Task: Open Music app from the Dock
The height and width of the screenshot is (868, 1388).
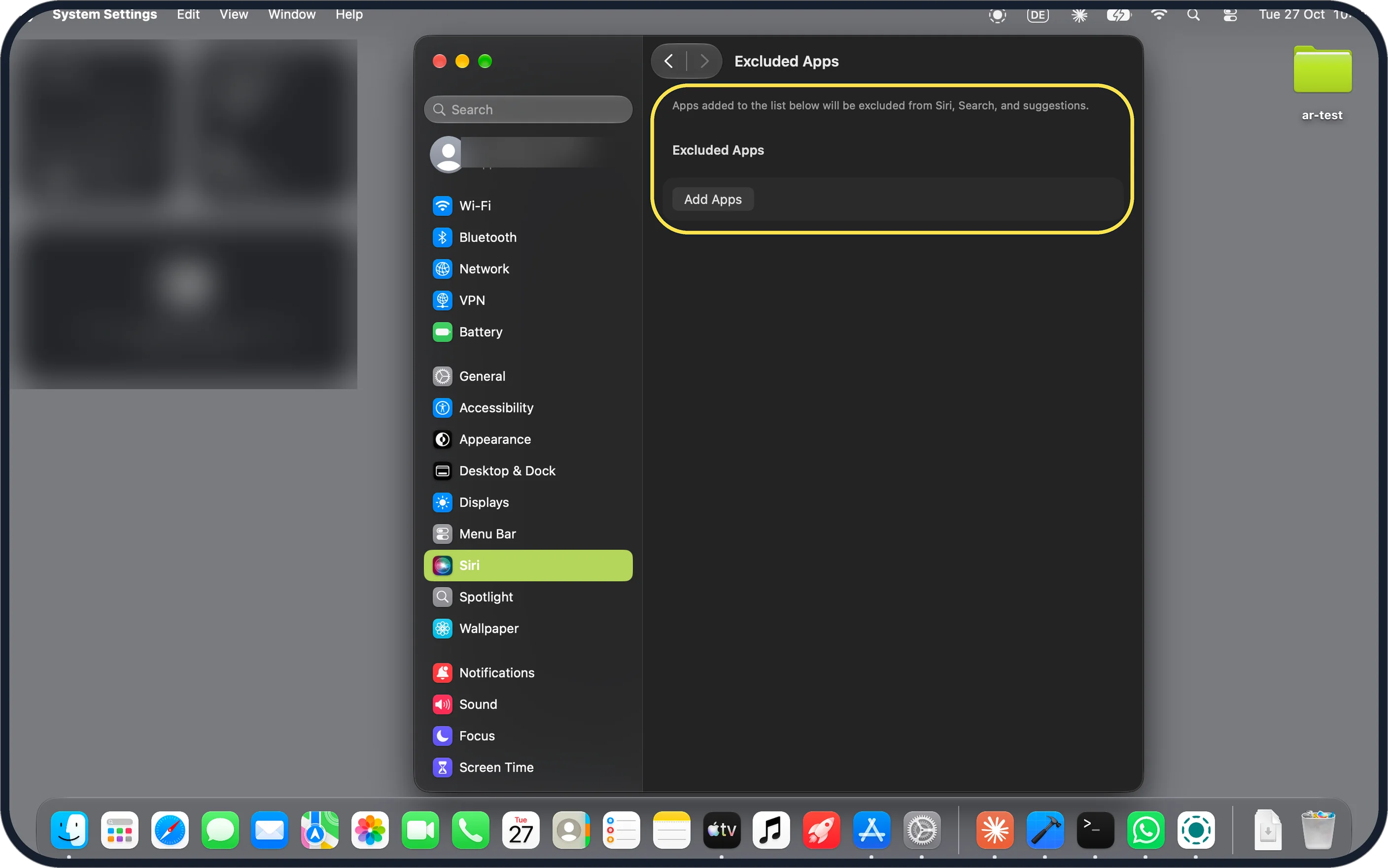Action: tap(771, 830)
